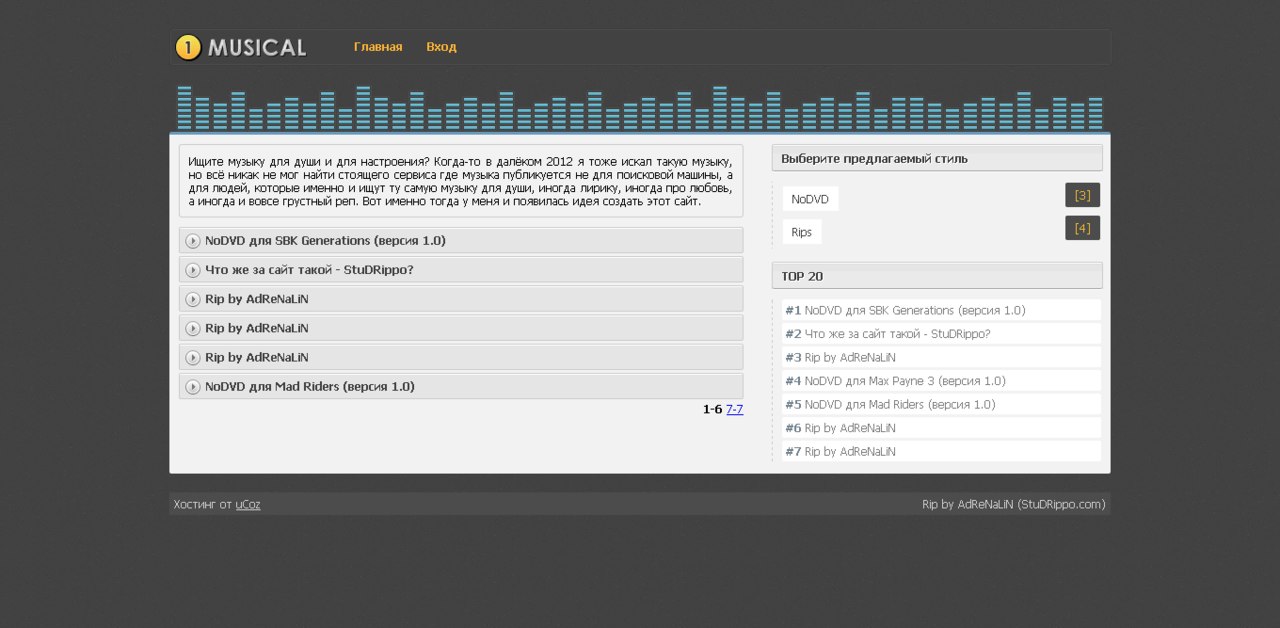This screenshot has width=1280, height=628.
Task: Open the Вход login menu item
Action: 441,47
